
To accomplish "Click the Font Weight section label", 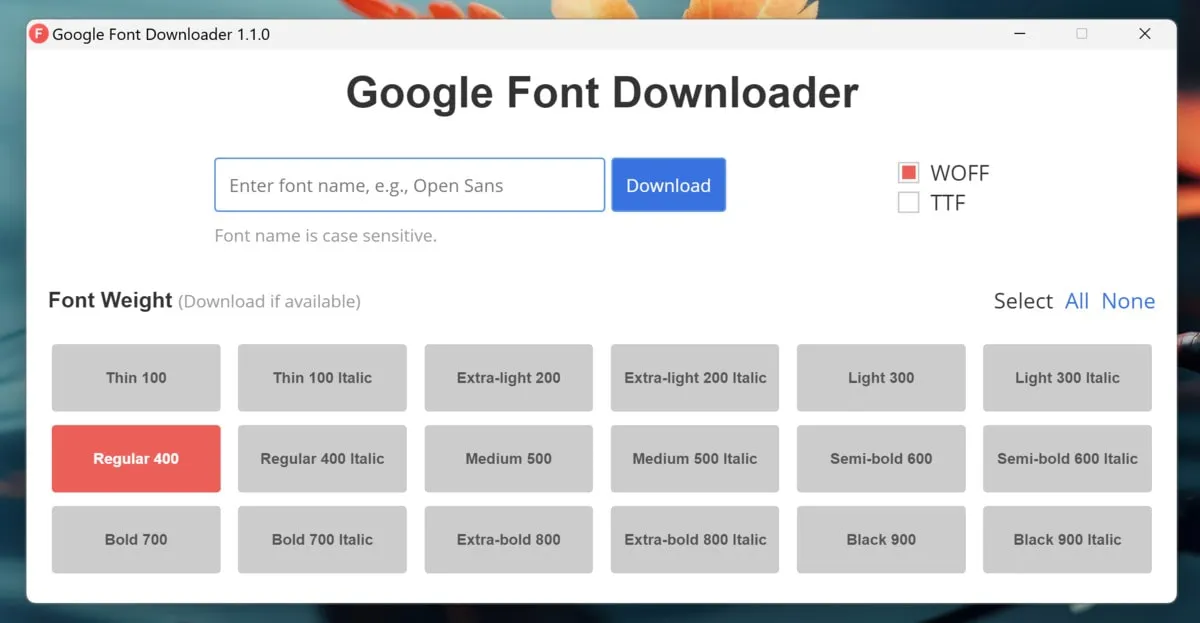I will [110, 301].
